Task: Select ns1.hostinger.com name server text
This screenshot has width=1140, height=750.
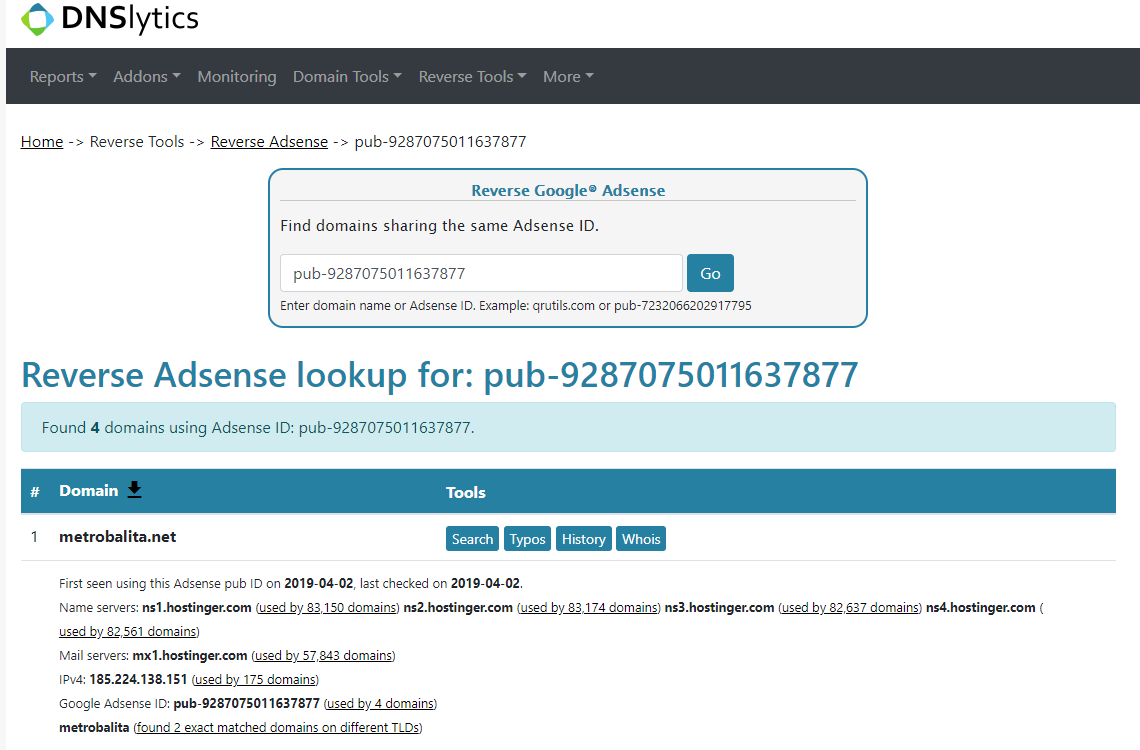Action: click(197, 608)
